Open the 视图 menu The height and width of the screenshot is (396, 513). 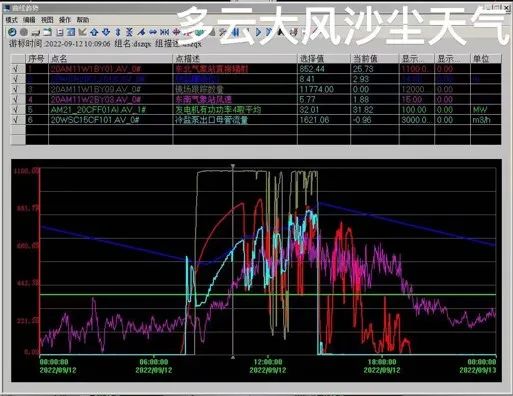point(47,20)
